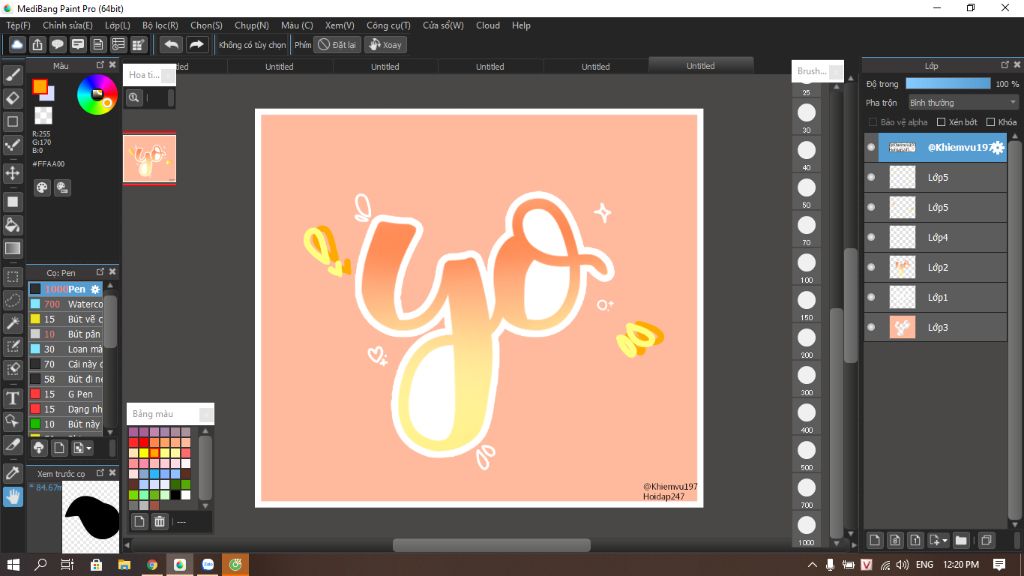
Task: Select the Divide knife tool
Action: click(12, 445)
